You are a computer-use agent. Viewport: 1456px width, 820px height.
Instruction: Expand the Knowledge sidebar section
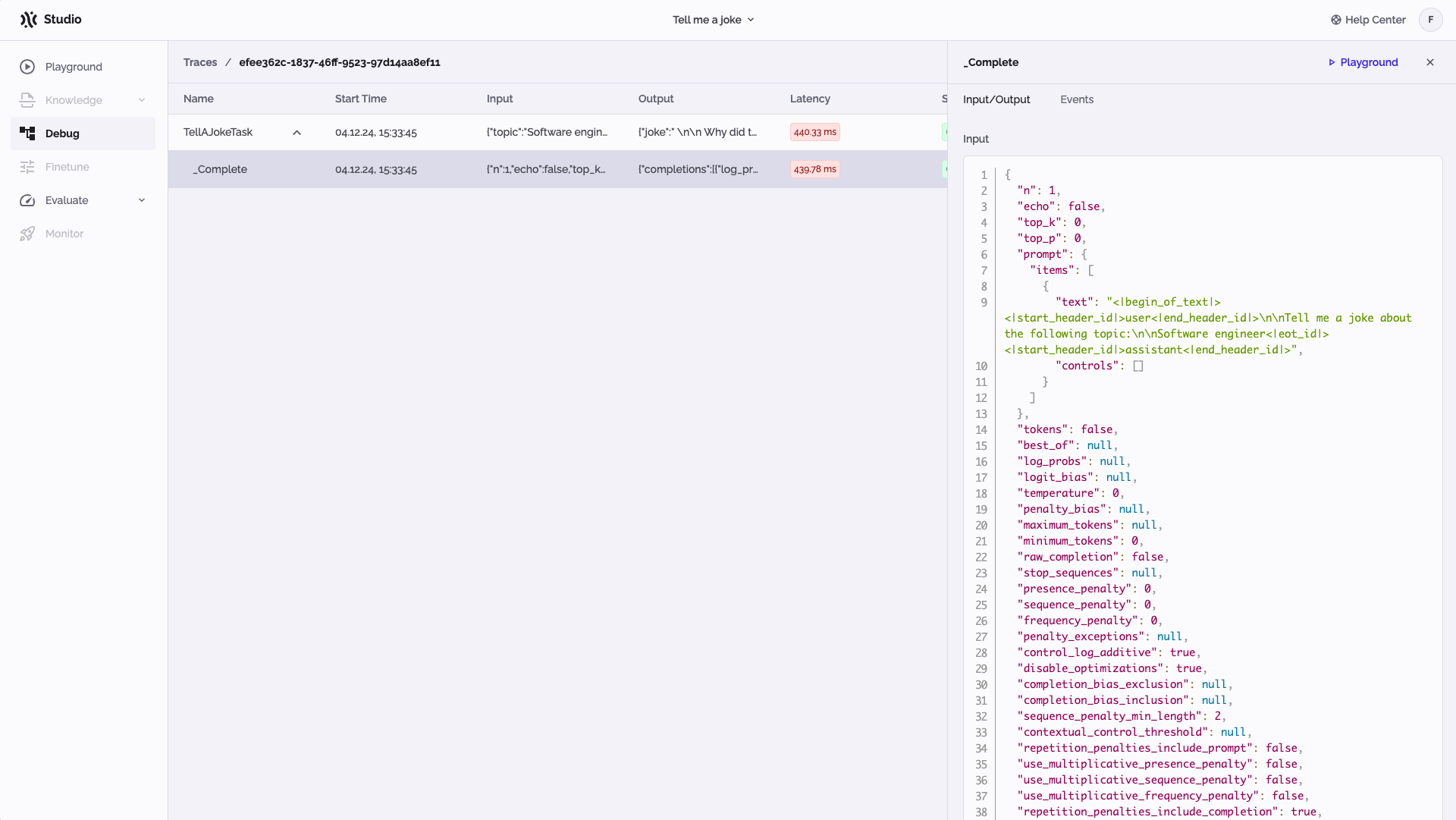coord(142,100)
